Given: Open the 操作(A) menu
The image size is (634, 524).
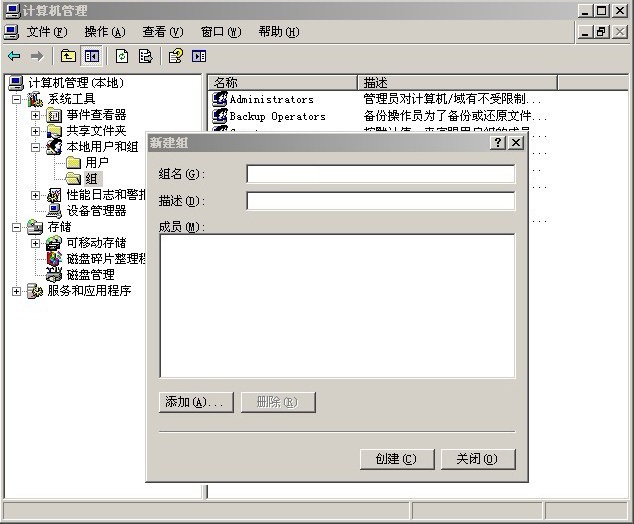Looking at the screenshot, I should pos(105,32).
